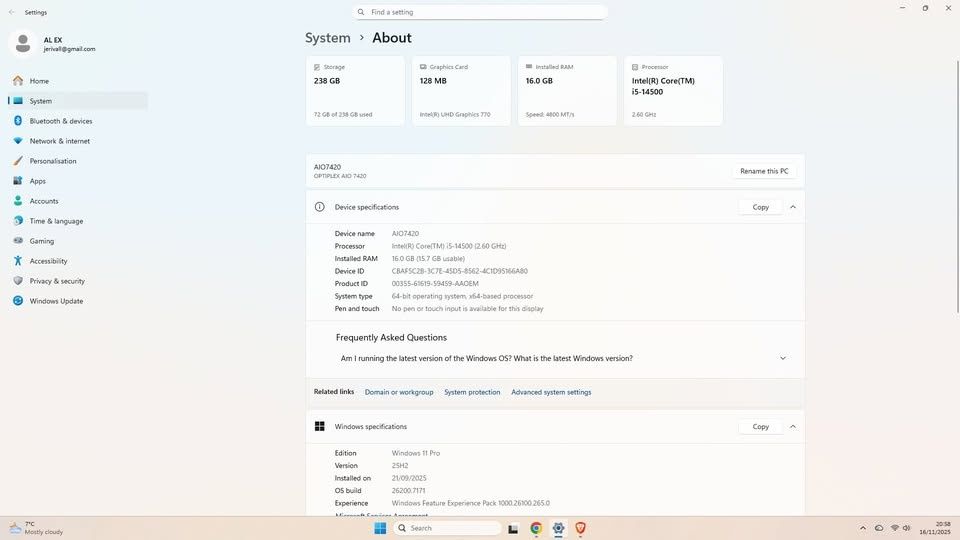This screenshot has height=540, width=960.
Task: Collapse the Device specifications section
Action: tap(793, 208)
